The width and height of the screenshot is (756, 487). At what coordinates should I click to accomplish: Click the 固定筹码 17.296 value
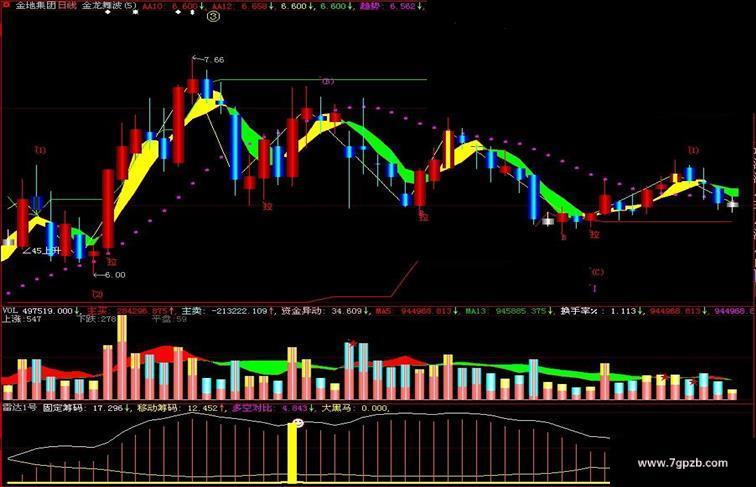[87, 407]
